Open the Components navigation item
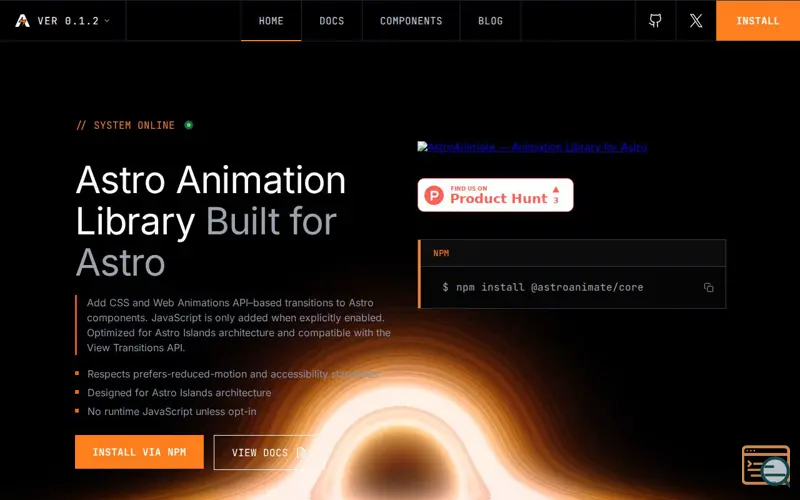The width and height of the screenshot is (800, 500). (411, 21)
